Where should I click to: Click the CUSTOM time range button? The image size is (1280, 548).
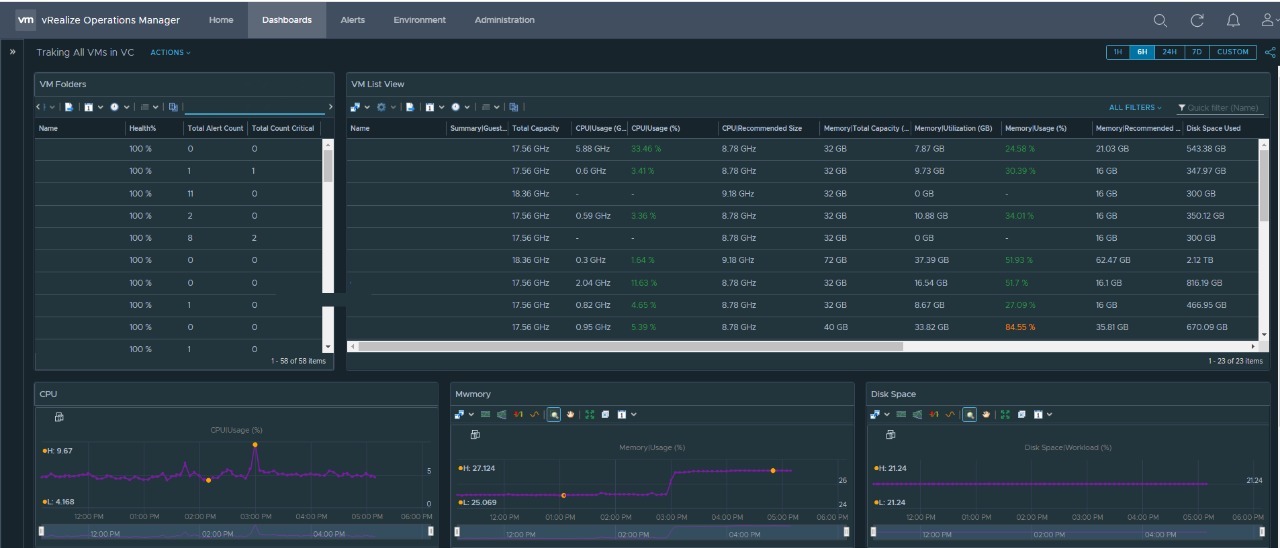[1232, 52]
